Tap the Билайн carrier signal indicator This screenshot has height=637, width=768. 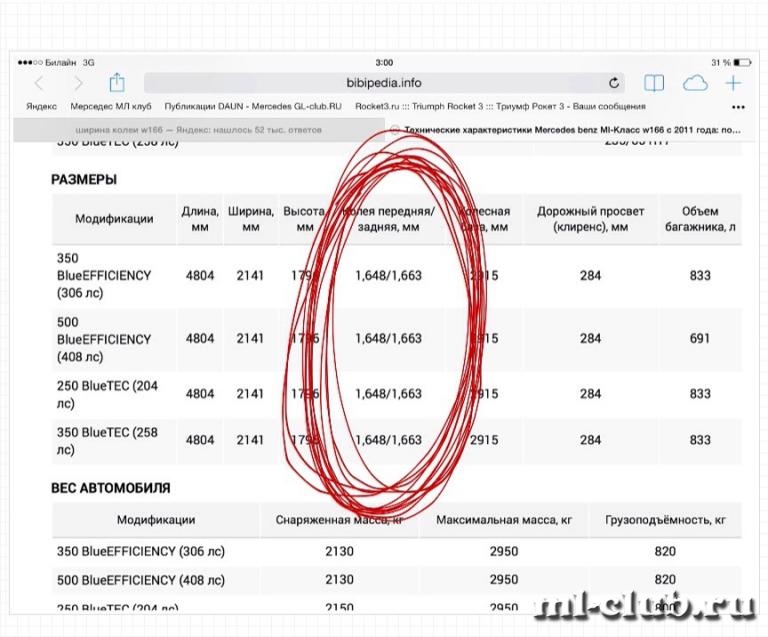pyautogui.click(x=47, y=63)
